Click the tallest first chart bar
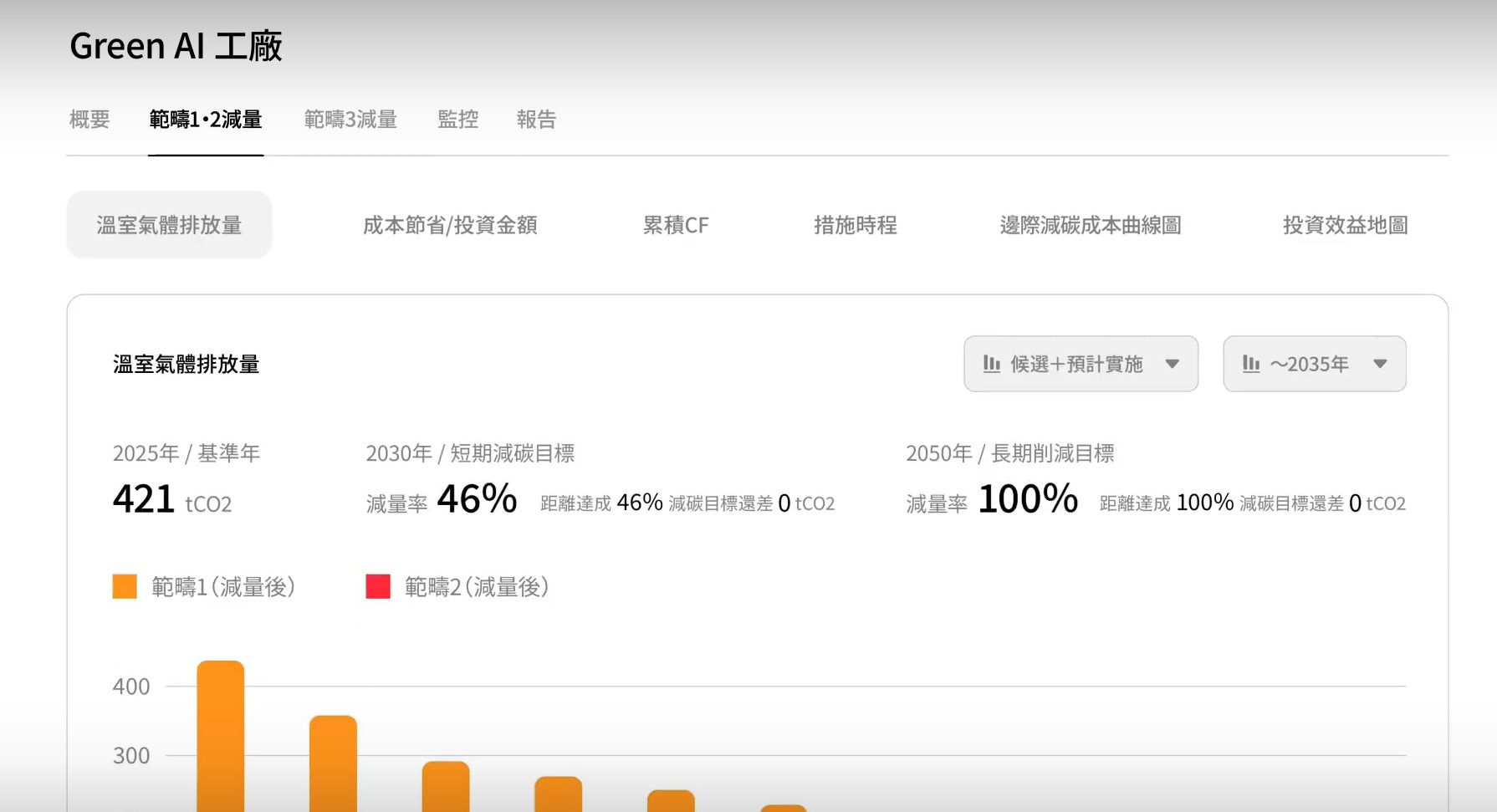The image size is (1497, 812). click(x=221, y=736)
